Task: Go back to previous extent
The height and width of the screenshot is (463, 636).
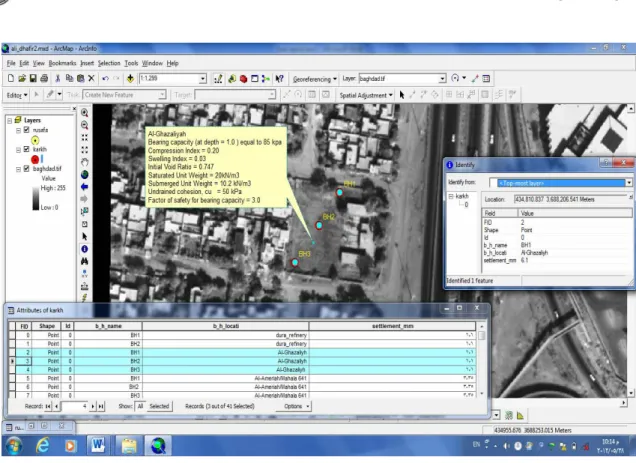Action: point(85,187)
